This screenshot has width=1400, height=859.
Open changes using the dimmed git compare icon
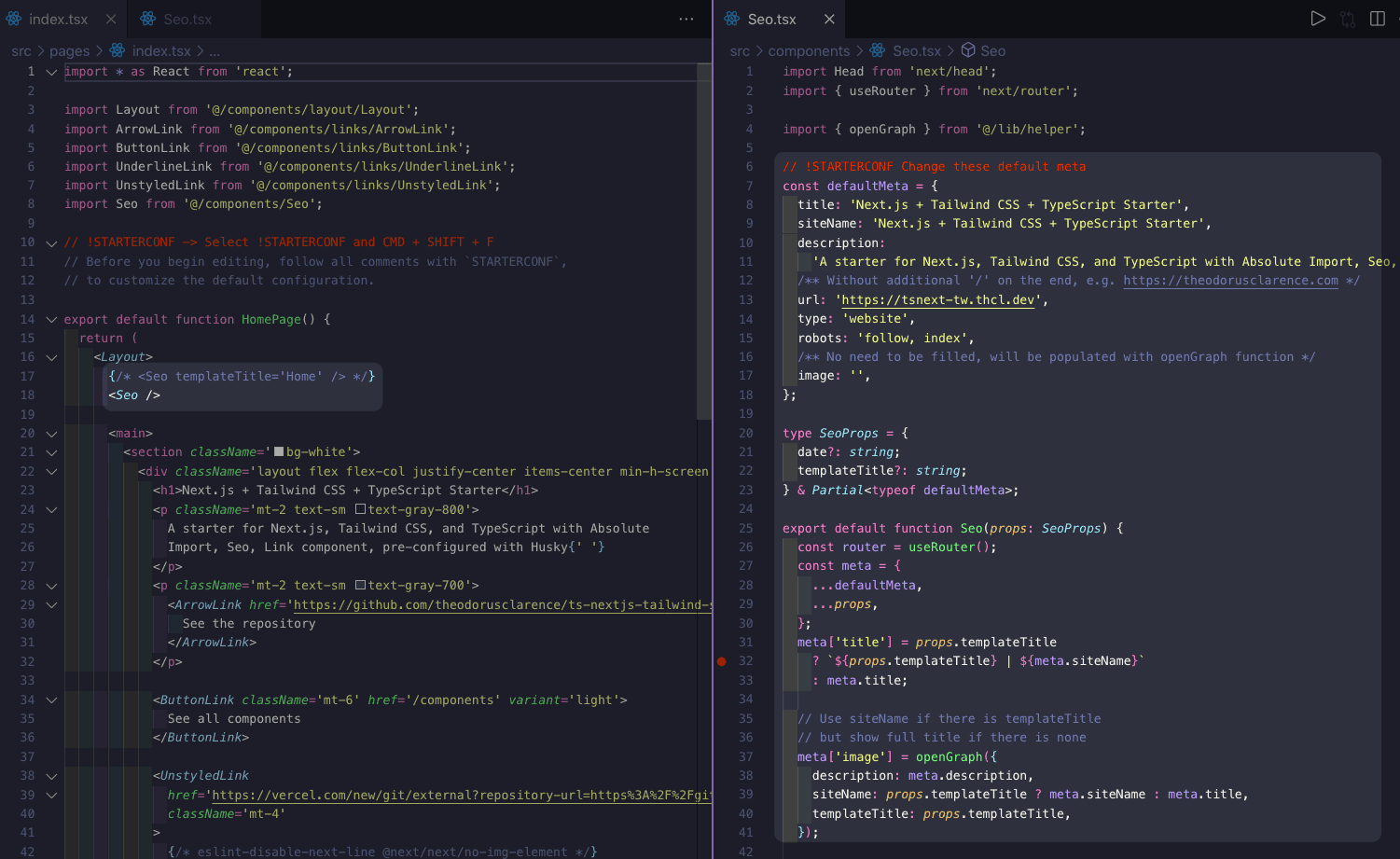pyautogui.click(x=1348, y=19)
